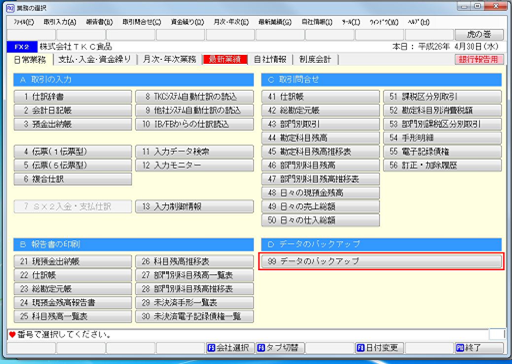Select 54 手形明細
This screenshot has width=512, height=364.
442,138
